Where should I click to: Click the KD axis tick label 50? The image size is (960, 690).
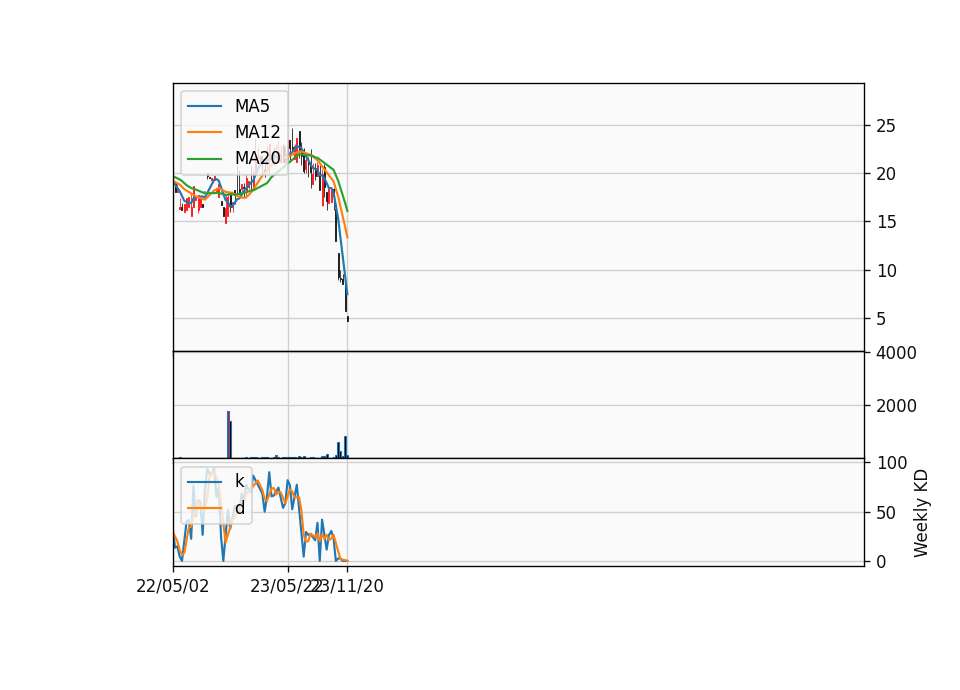point(886,513)
